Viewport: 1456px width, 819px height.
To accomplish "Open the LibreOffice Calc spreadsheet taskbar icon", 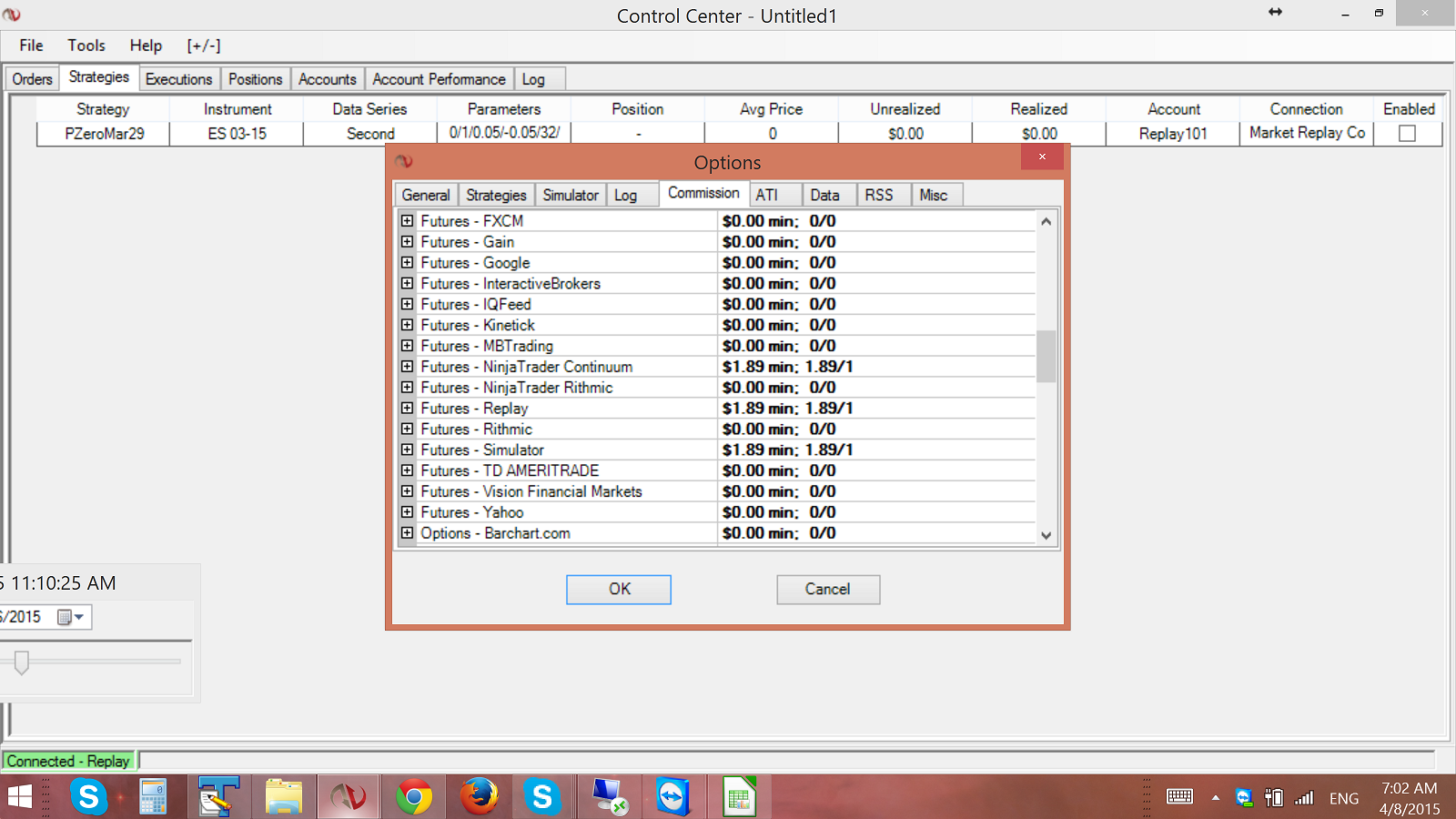I will pyautogui.click(x=739, y=797).
